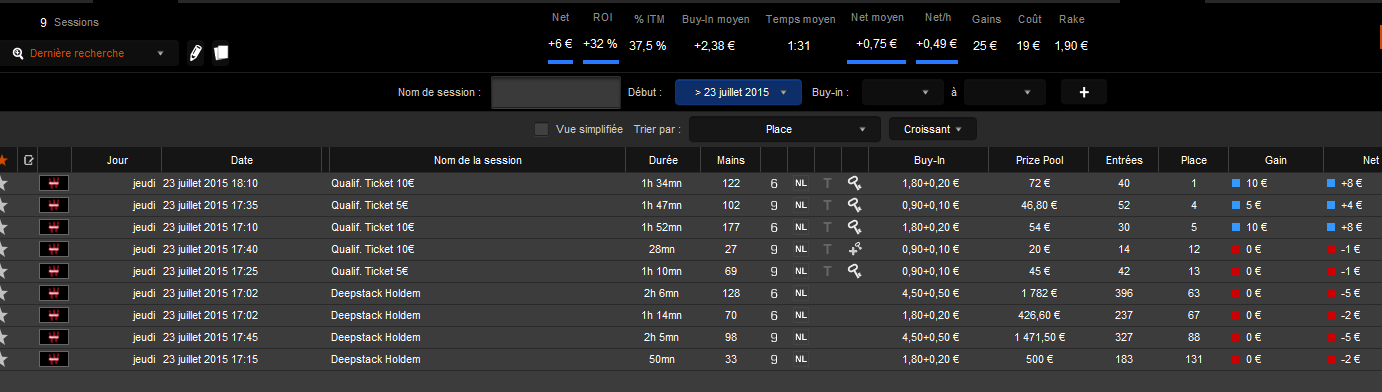Image resolution: width=1382 pixels, height=392 pixels.
Task: Click the Buy-In column header
Action: [928, 160]
